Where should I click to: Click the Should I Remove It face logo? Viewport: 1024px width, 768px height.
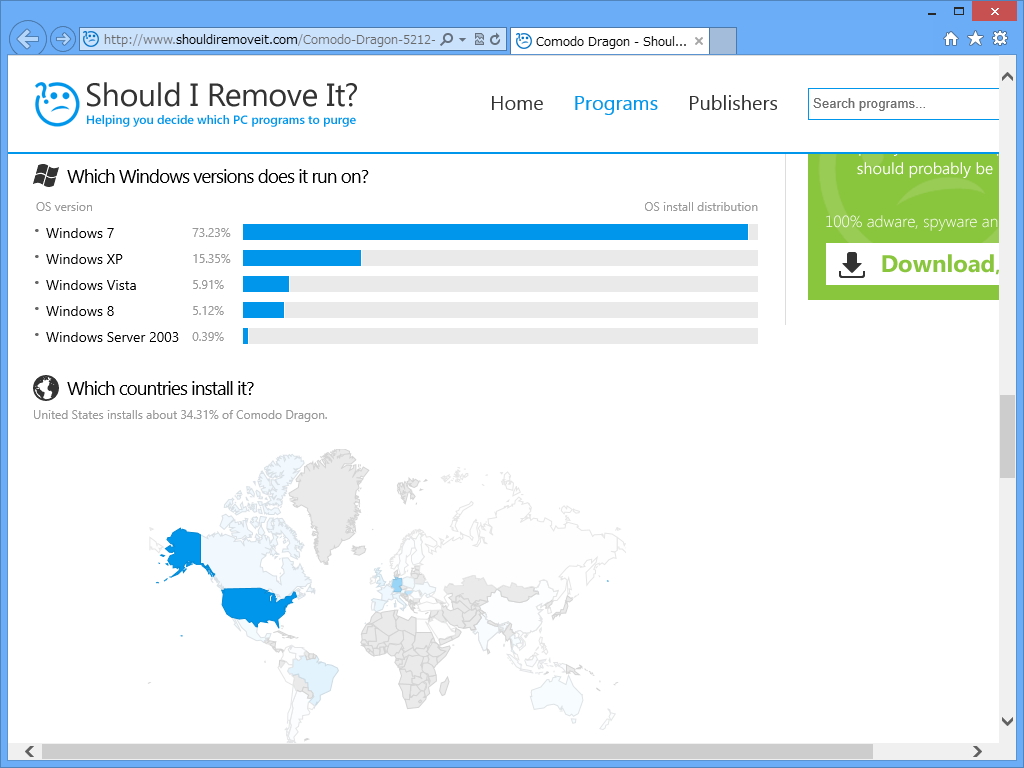point(57,103)
